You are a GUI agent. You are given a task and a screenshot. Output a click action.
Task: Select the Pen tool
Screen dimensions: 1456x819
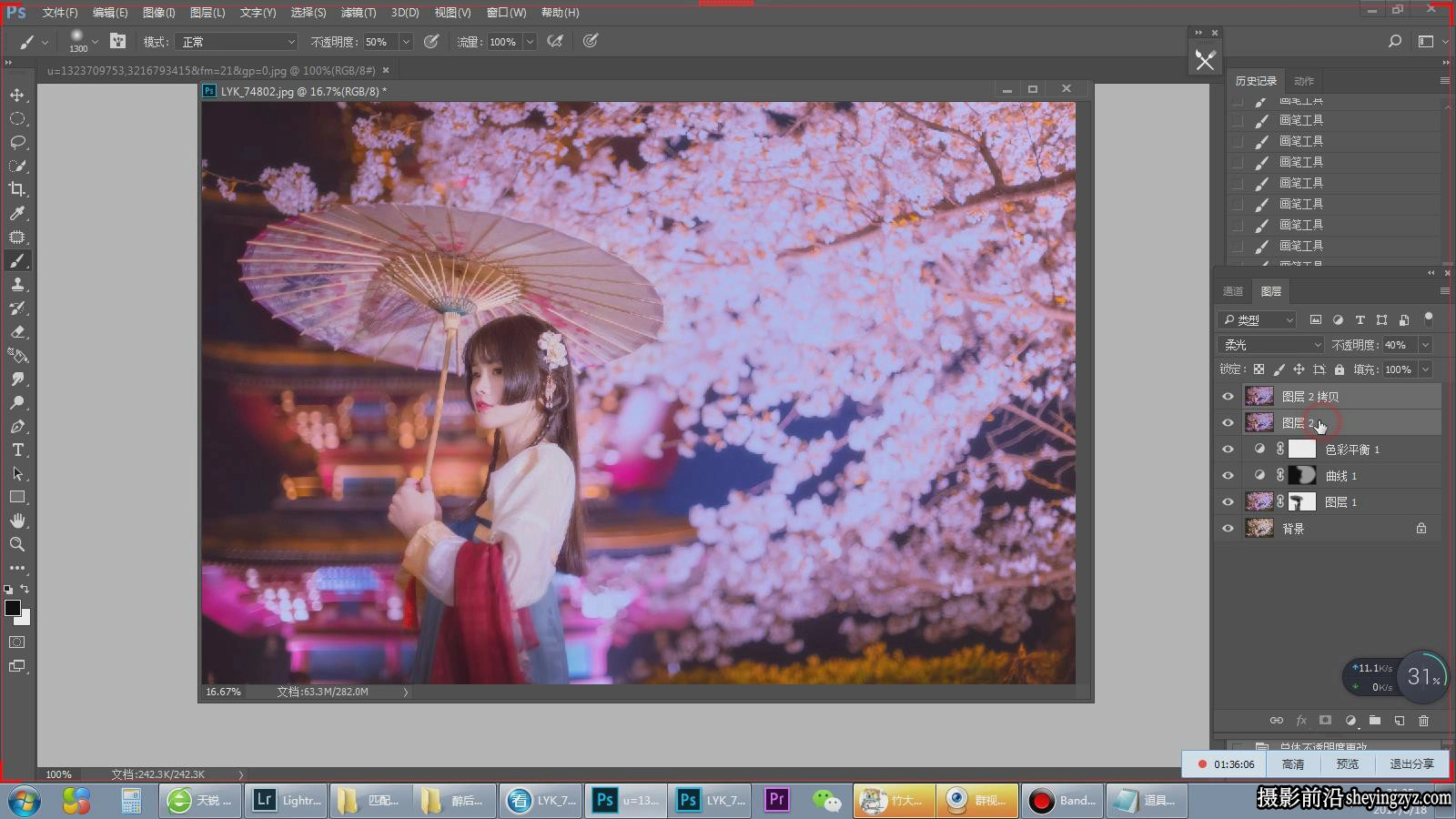[17, 427]
